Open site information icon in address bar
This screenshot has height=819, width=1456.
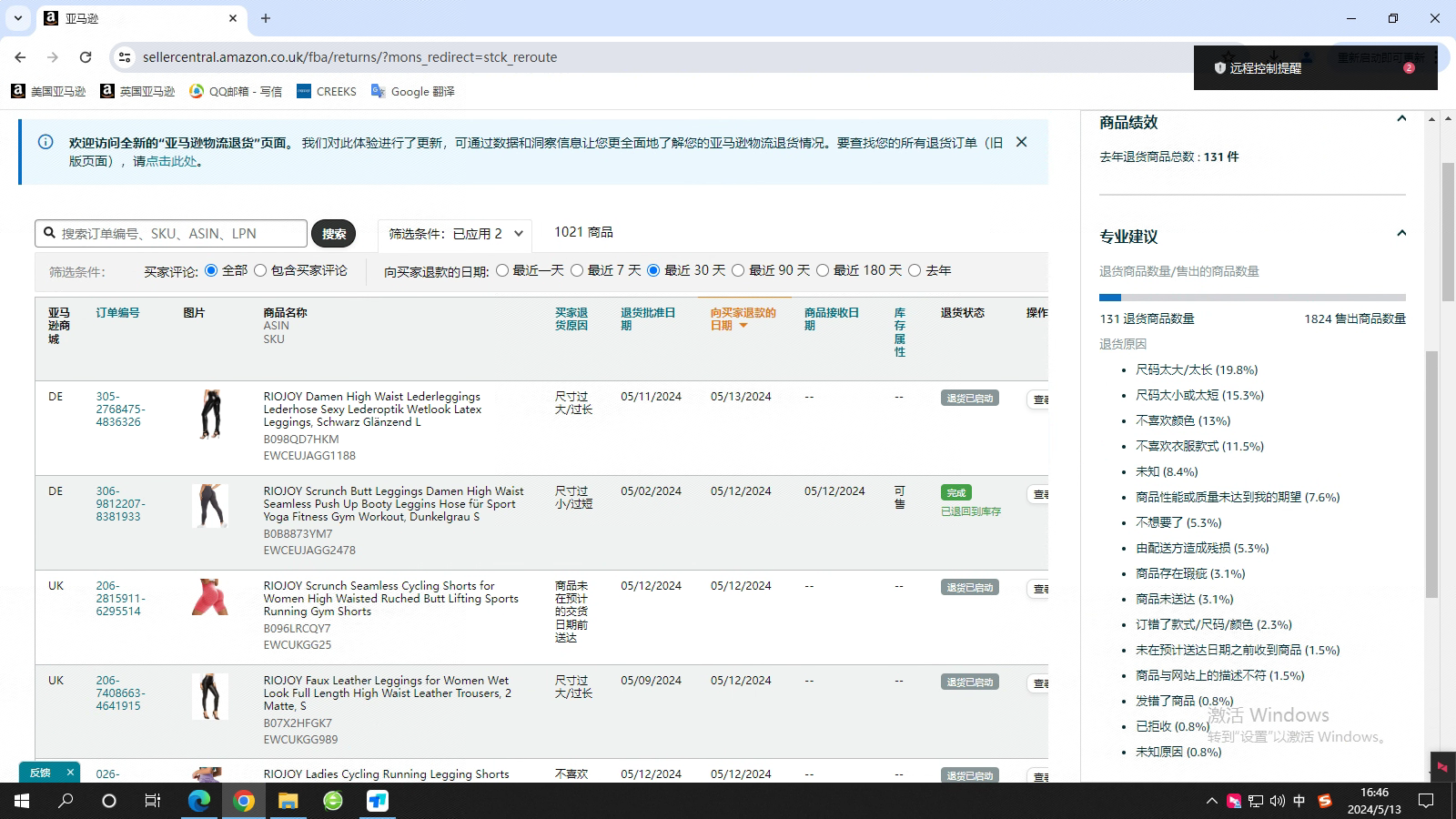pyautogui.click(x=125, y=57)
